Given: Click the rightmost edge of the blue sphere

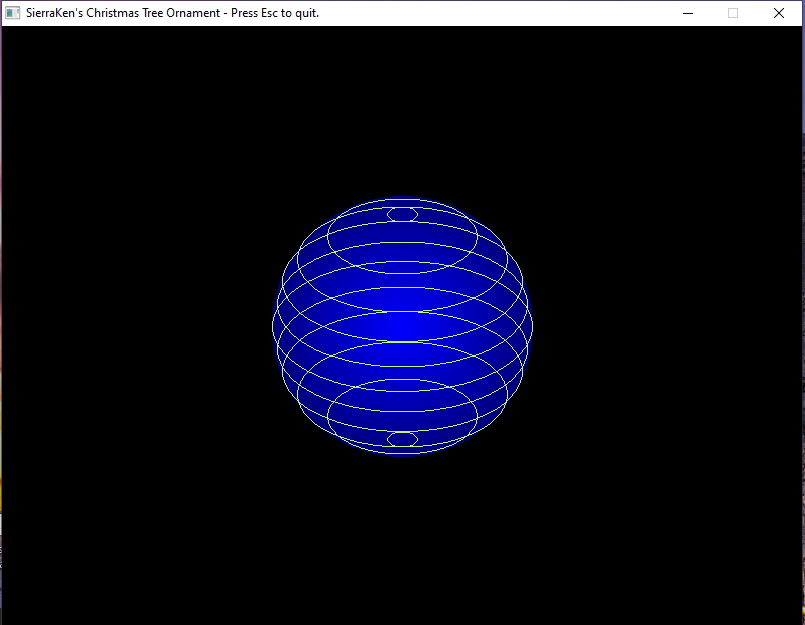Looking at the screenshot, I should [x=530, y=326].
